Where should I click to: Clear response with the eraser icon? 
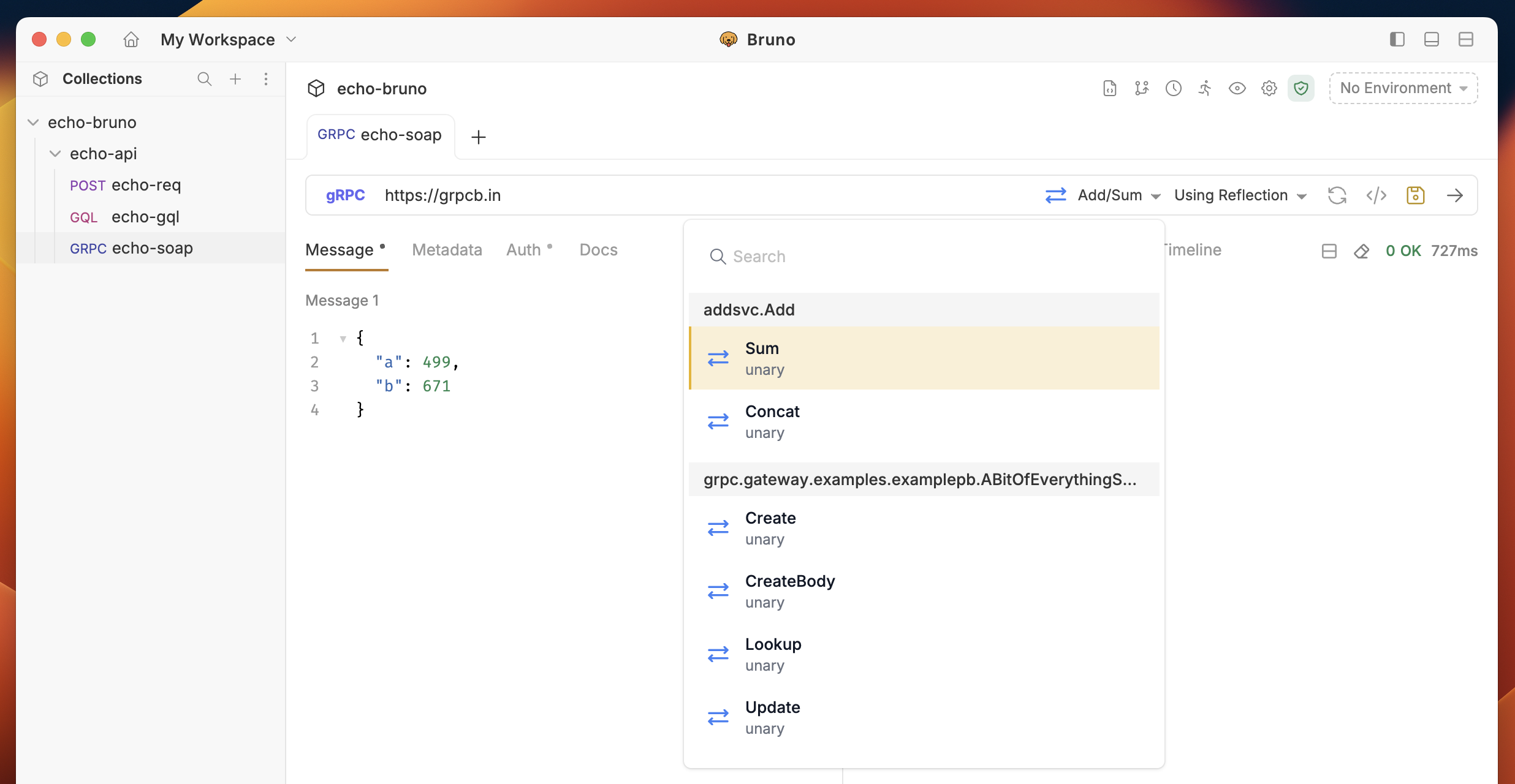point(1361,251)
